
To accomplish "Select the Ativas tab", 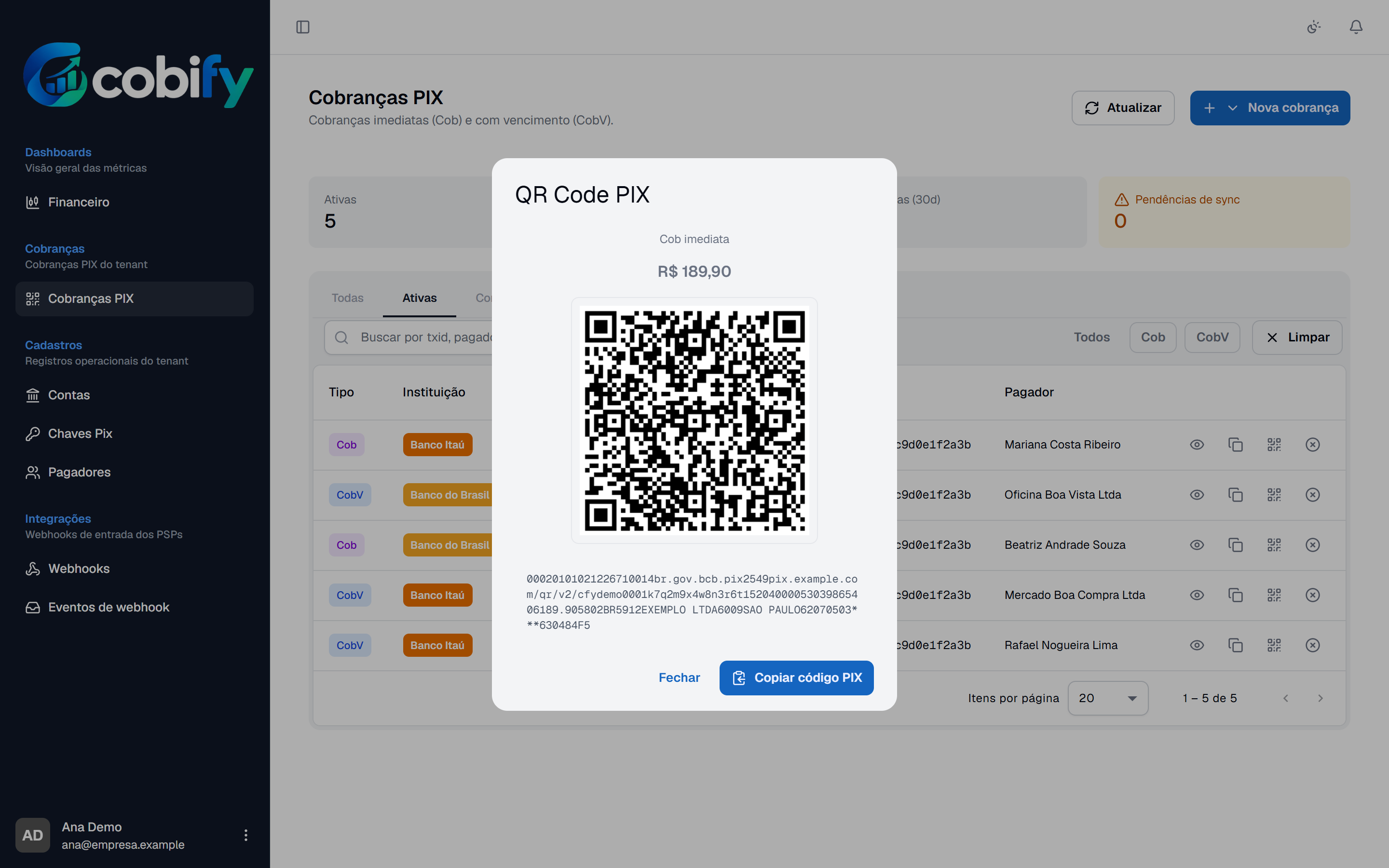I will point(420,298).
